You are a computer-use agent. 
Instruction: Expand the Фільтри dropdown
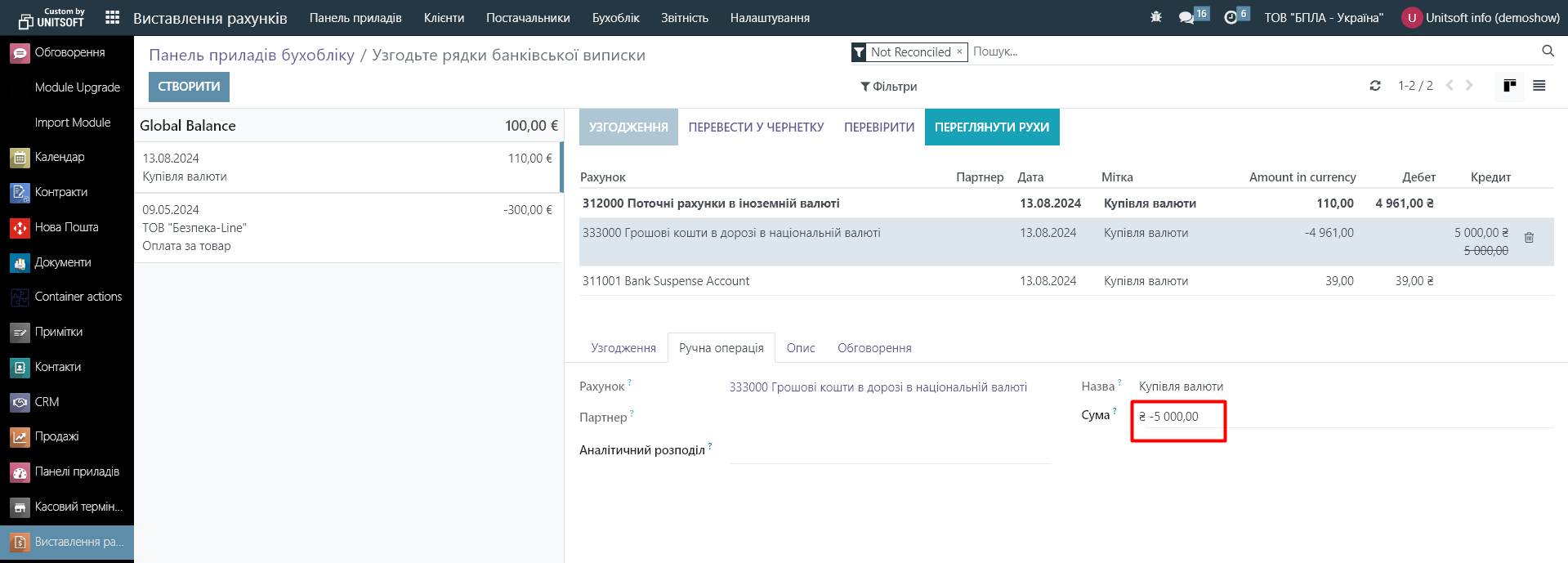(x=889, y=87)
